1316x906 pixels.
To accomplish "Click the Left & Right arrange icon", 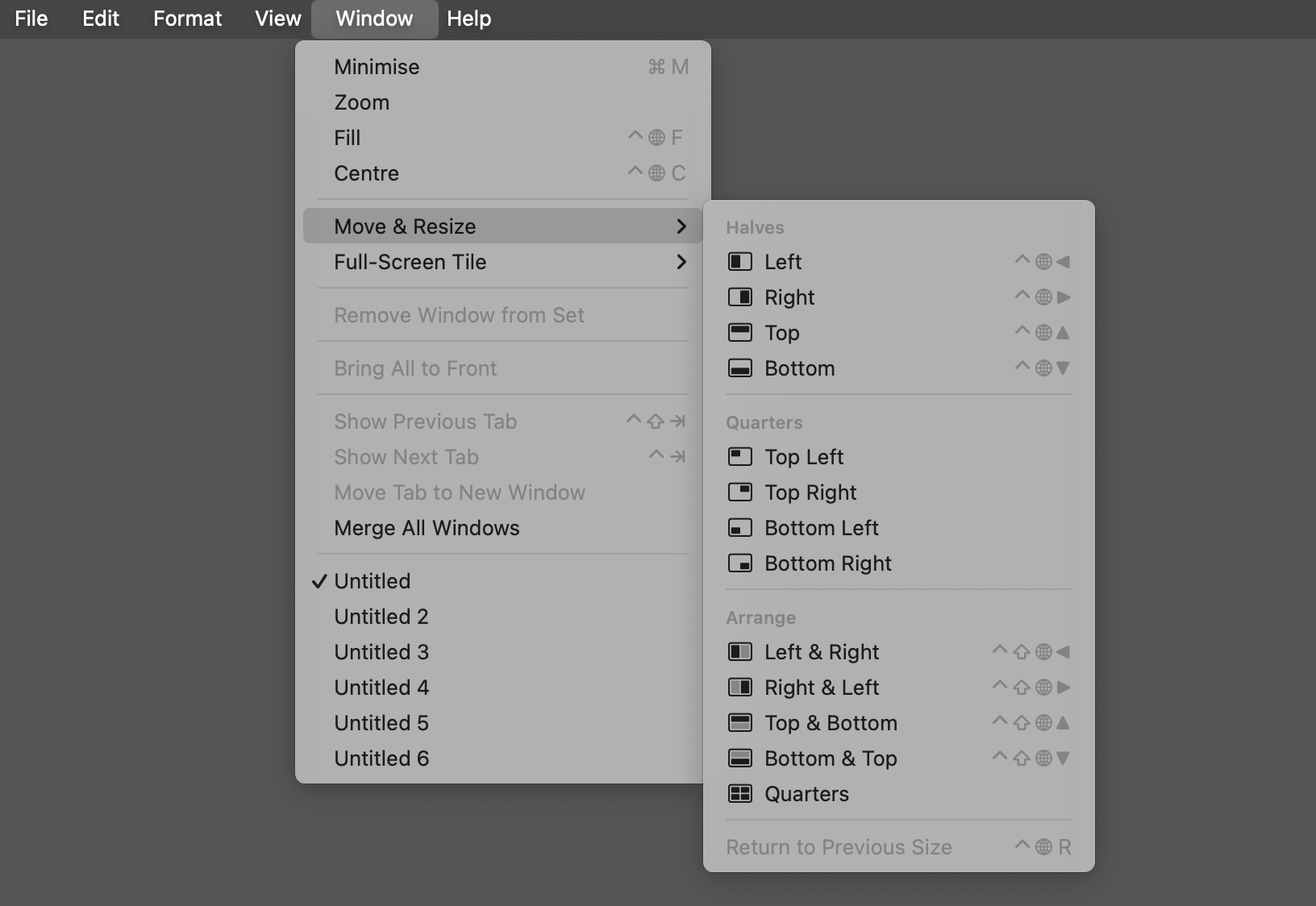I will point(739,652).
